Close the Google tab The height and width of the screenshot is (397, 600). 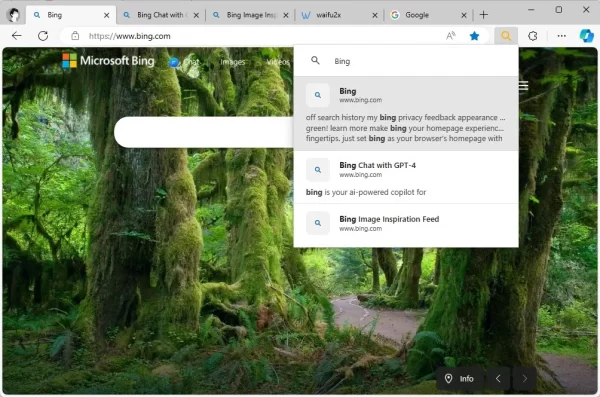tap(464, 15)
